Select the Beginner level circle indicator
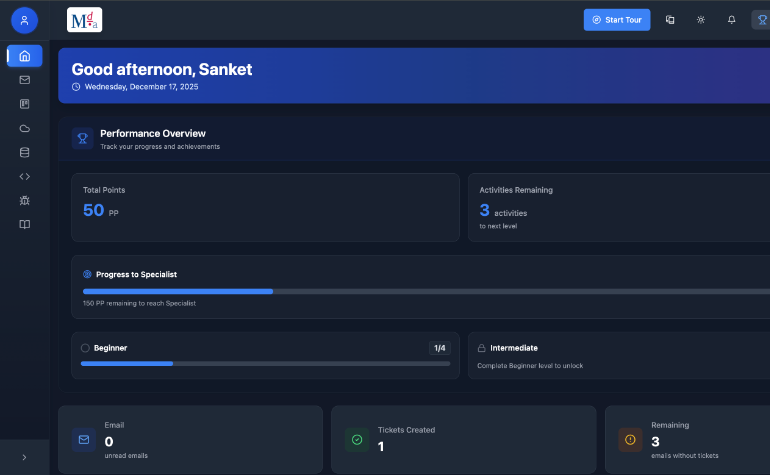 pyautogui.click(x=85, y=348)
